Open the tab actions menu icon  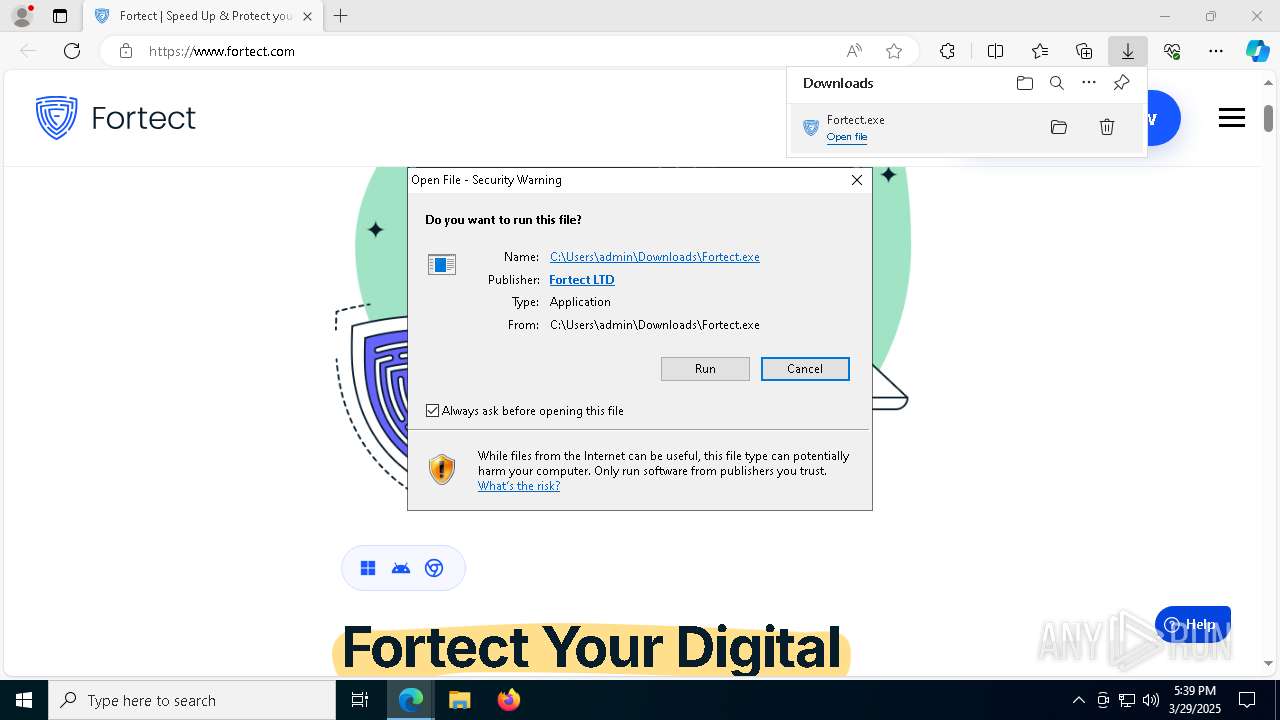point(60,16)
